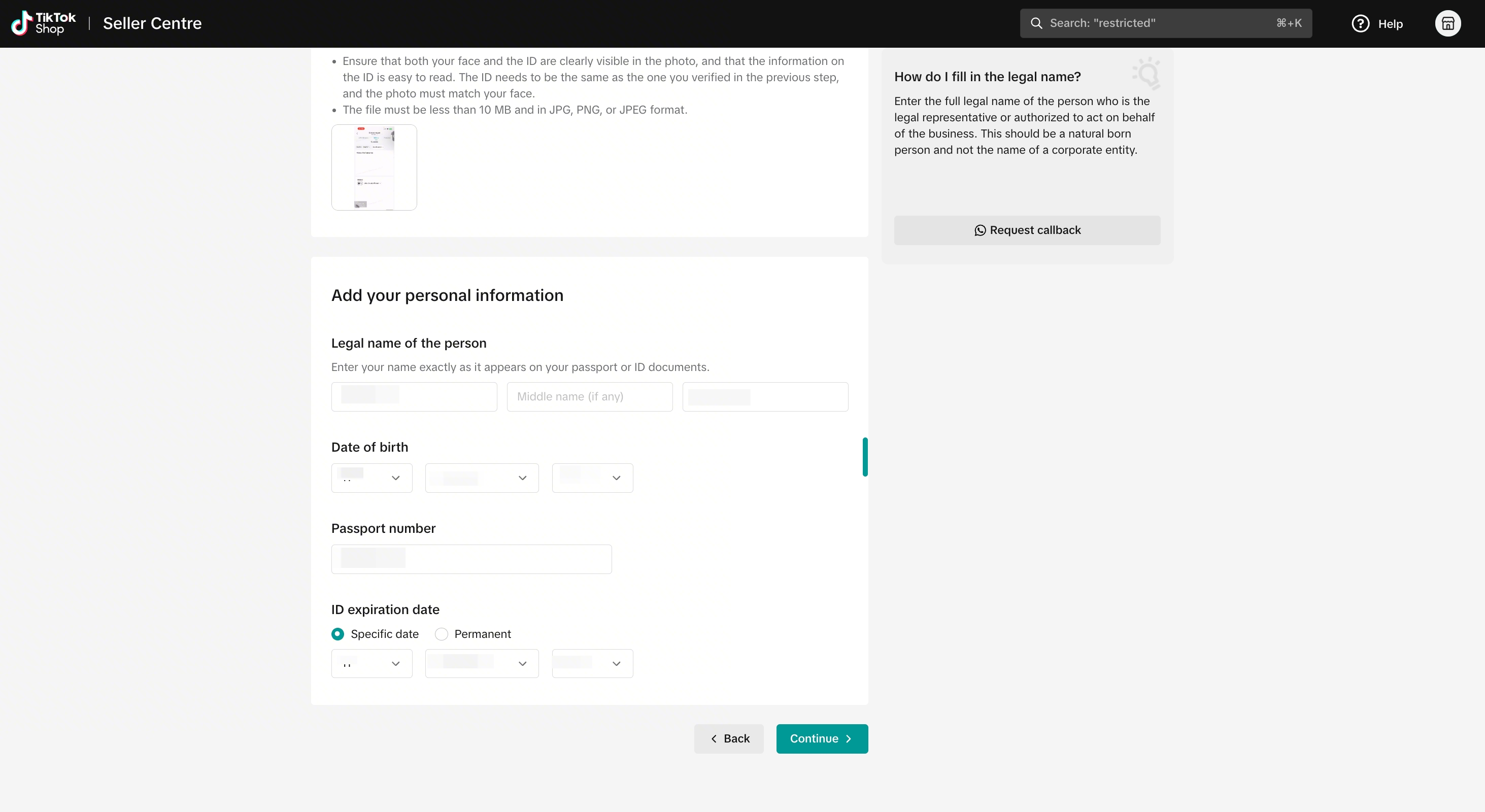This screenshot has width=1485, height=812.
Task: Open the Help question mark icon
Action: click(x=1360, y=24)
